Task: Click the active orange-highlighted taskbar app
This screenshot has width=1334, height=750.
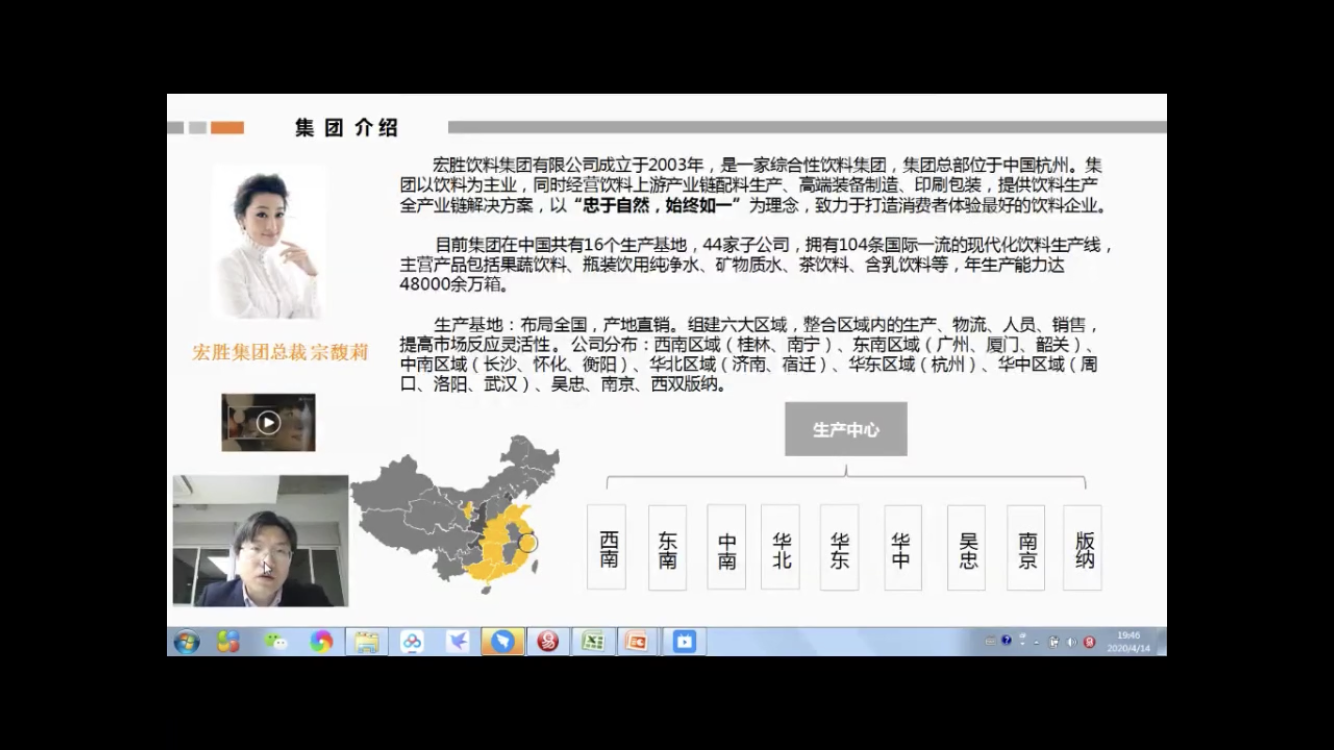Action: point(503,642)
